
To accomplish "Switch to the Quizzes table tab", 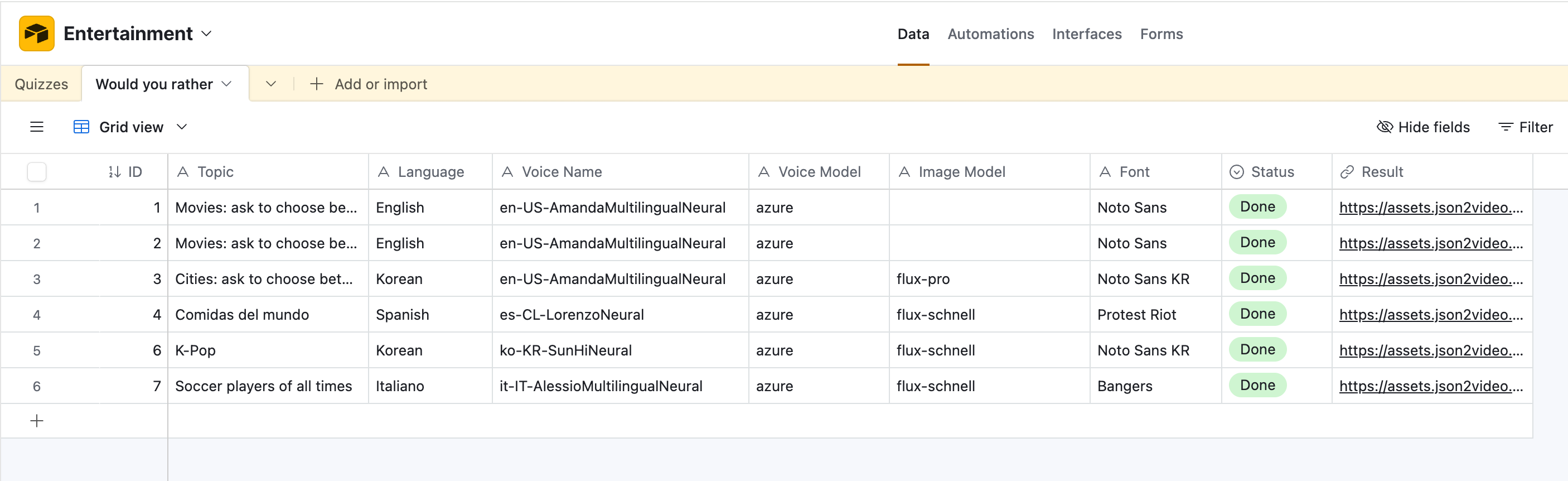I will click(41, 84).
